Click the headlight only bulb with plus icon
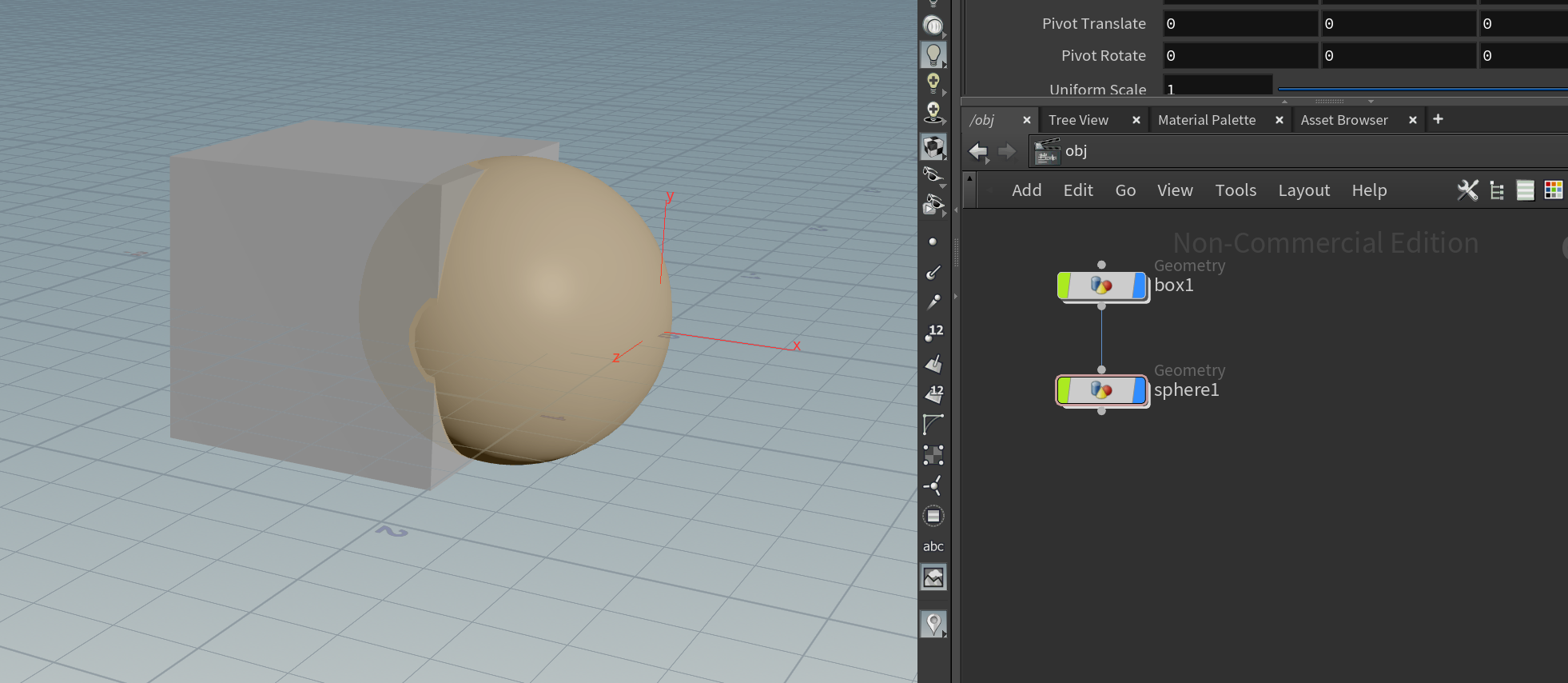This screenshot has width=1568, height=683. pyautogui.click(x=933, y=82)
